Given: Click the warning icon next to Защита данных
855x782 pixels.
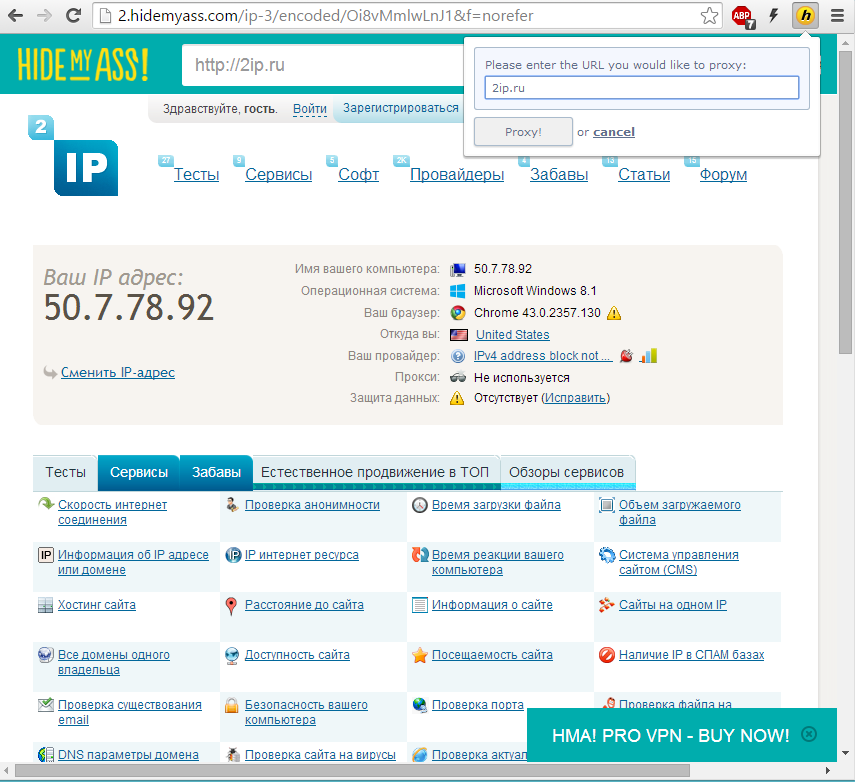Looking at the screenshot, I should [457, 398].
